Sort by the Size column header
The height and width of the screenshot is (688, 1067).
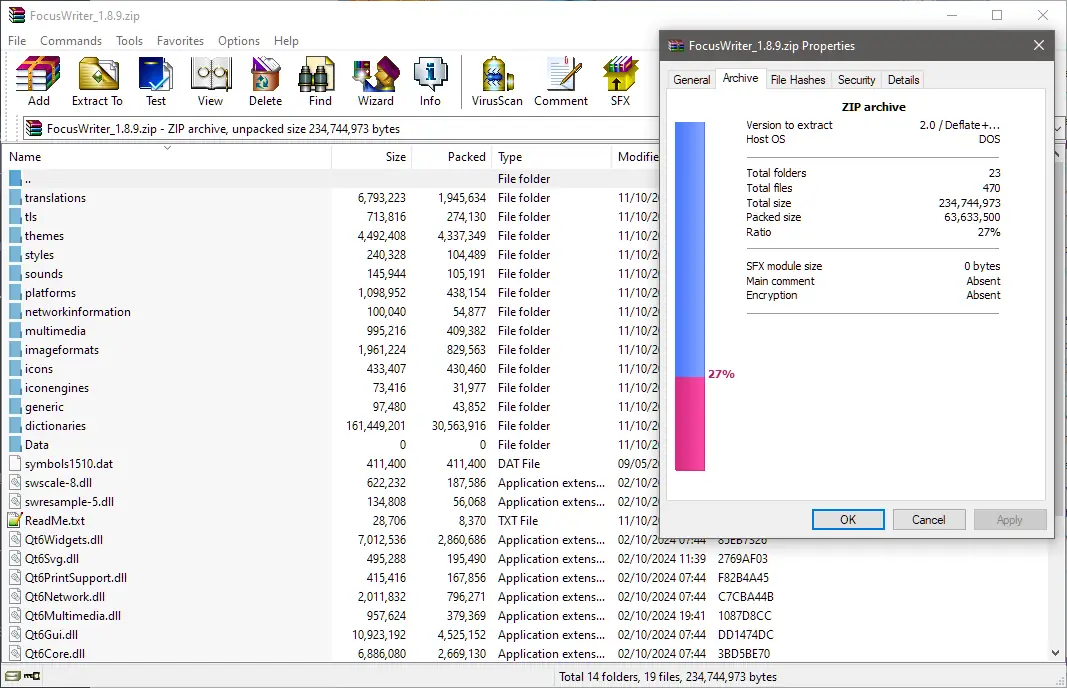coord(372,157)
